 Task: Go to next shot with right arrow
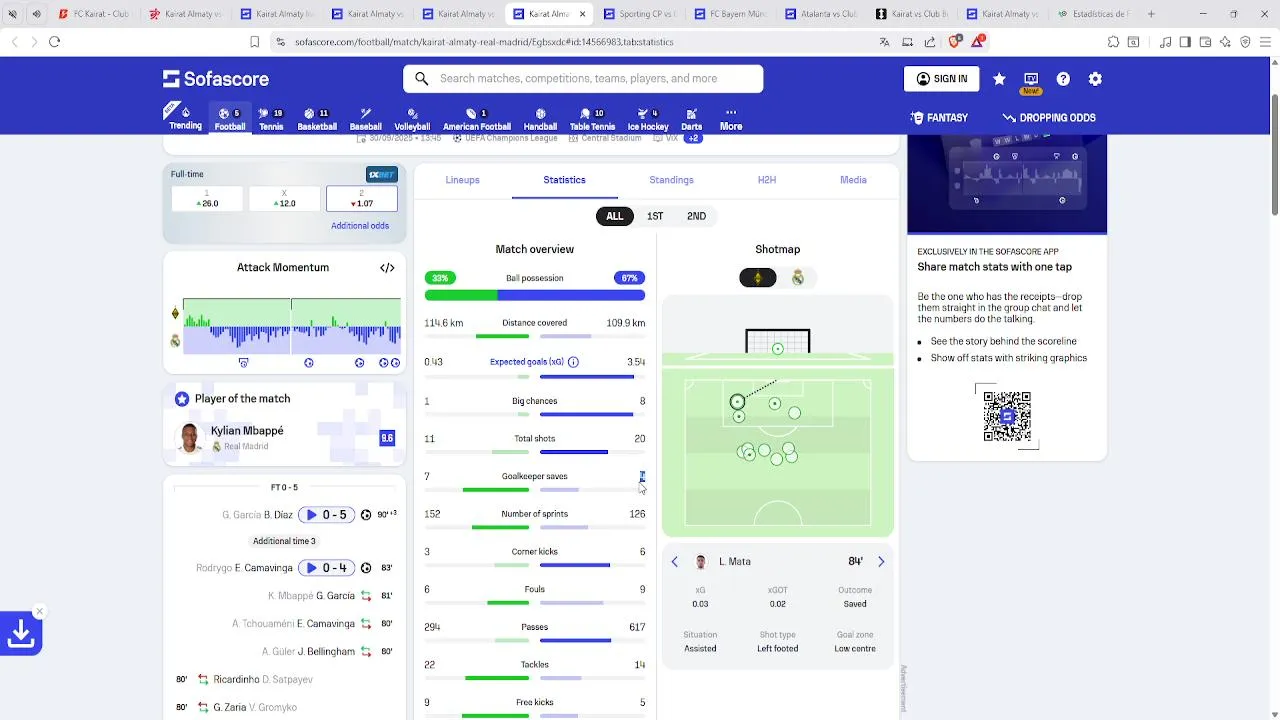coord(881,562)
